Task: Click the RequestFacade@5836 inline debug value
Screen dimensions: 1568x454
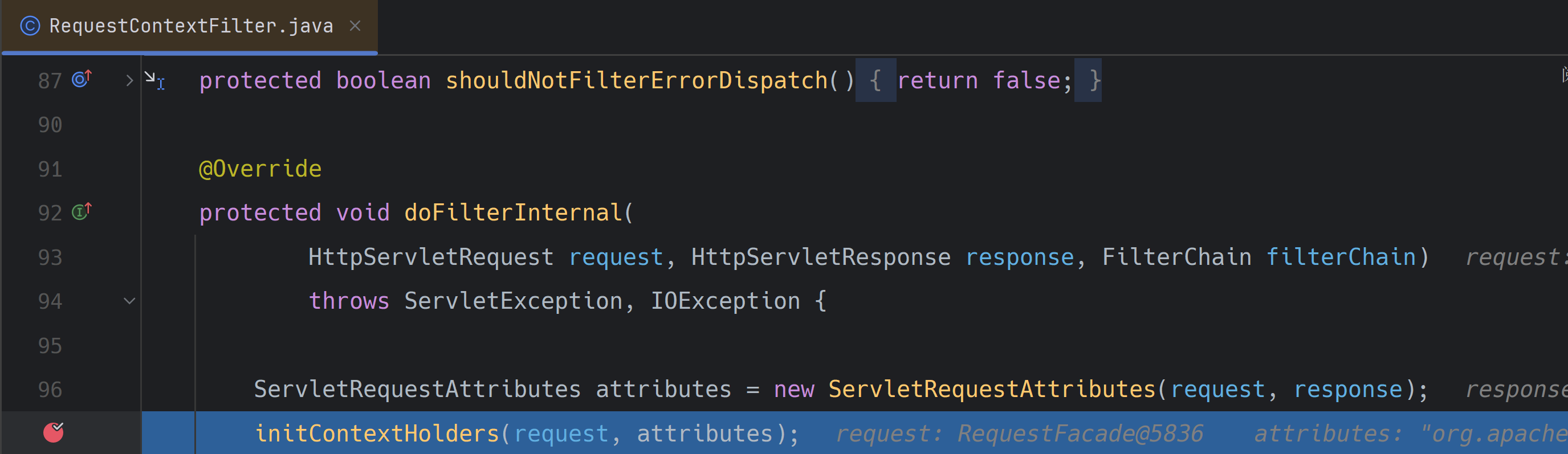Action: pos(1081,433)
